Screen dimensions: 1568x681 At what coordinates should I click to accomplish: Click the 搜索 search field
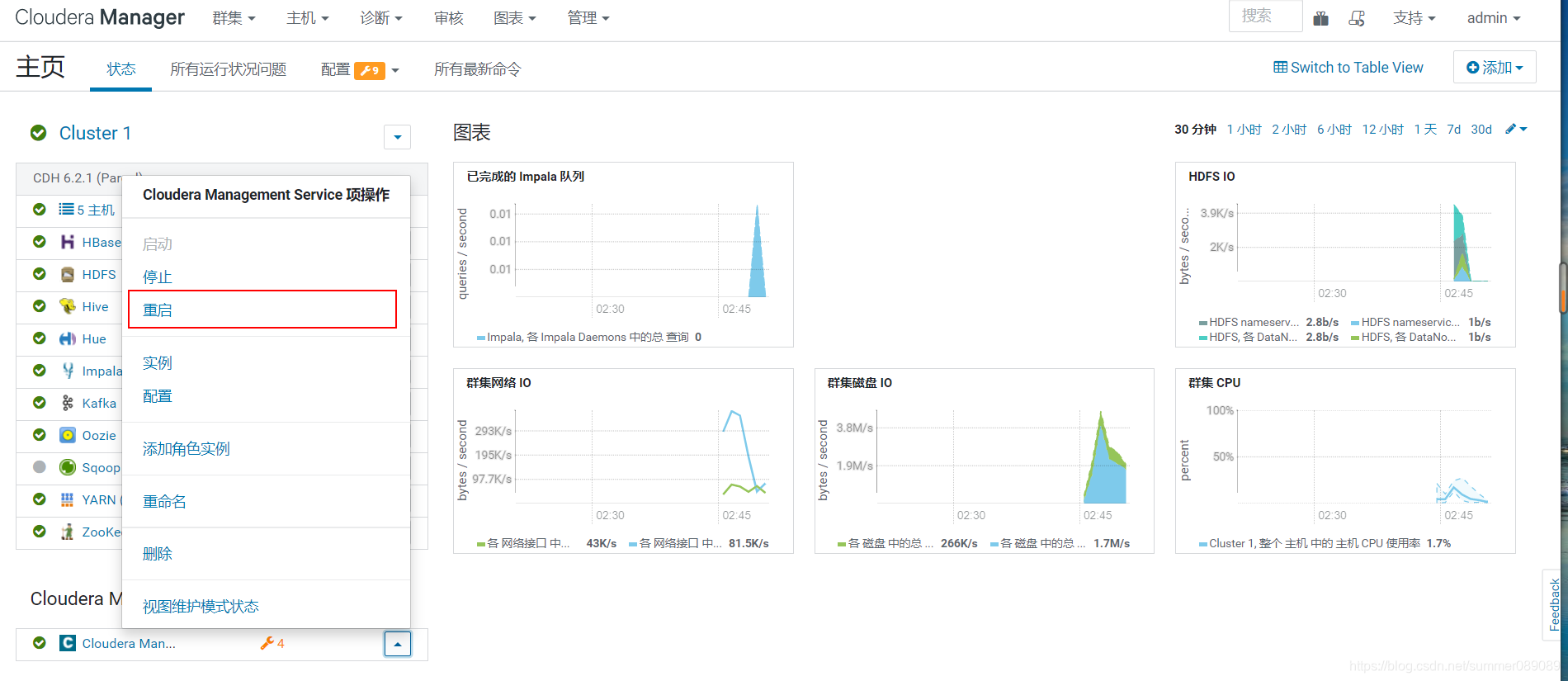[1265, 17]
